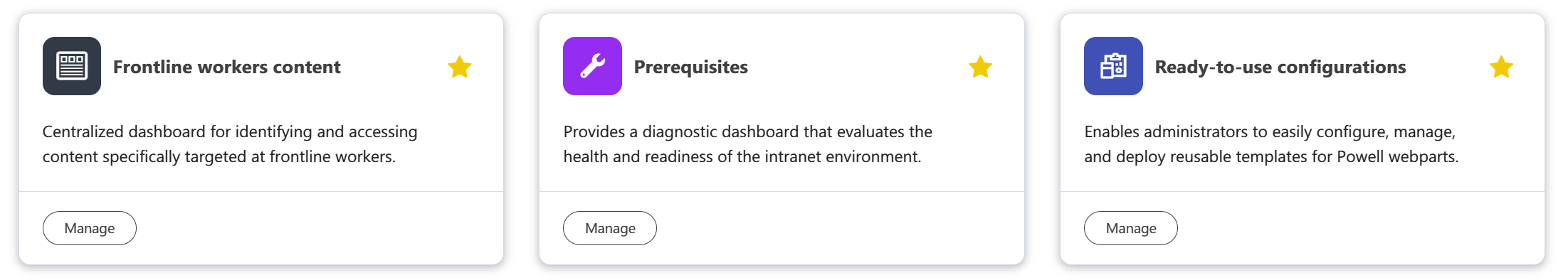The height and width of the screenshot is (280, 1568).
Task: Click blank space between Frontline title and star
Action: pyautogui.click(x=394, y=67)
